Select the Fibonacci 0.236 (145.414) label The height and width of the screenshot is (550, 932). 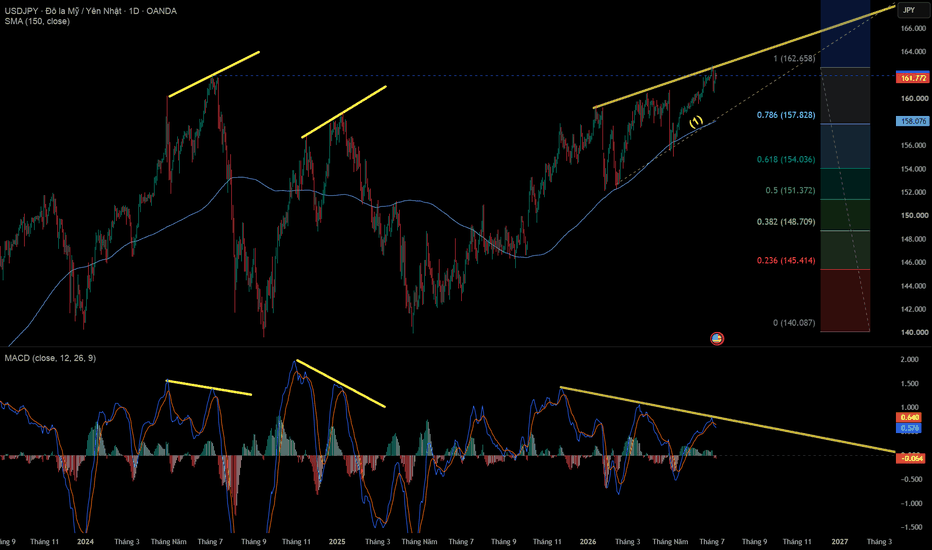coord(786,260)
